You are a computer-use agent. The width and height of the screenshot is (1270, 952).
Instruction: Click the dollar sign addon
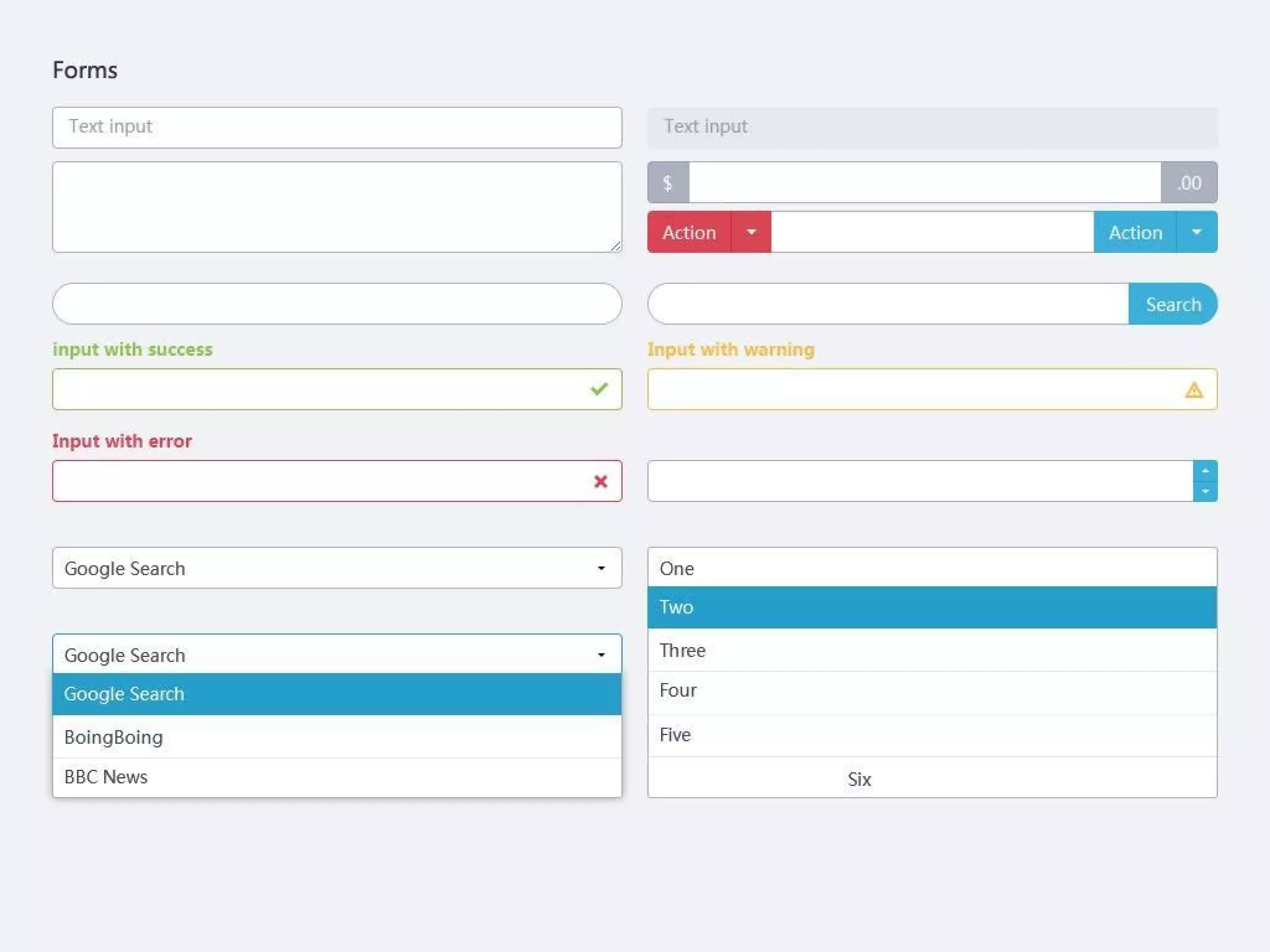click(x=668, y=183)
